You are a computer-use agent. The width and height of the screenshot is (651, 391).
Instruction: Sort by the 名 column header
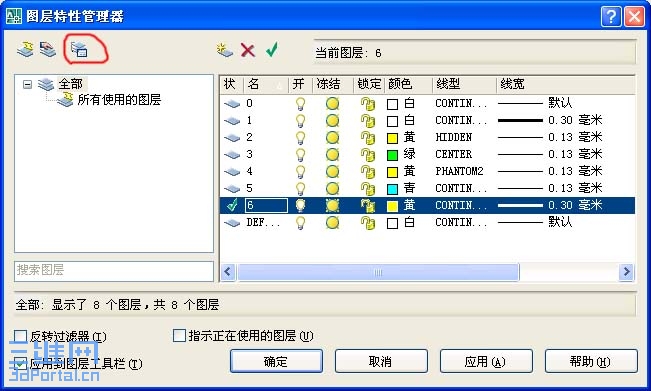point(265,84)
